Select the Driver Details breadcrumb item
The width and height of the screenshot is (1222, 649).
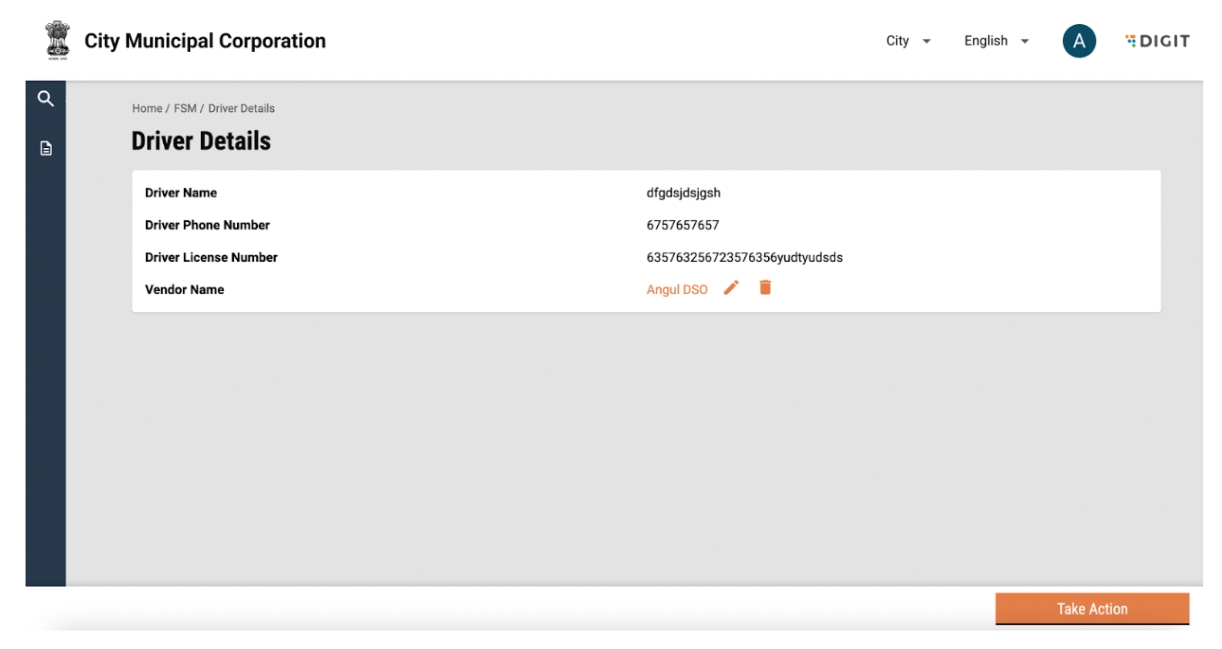[x=241, y=108]
